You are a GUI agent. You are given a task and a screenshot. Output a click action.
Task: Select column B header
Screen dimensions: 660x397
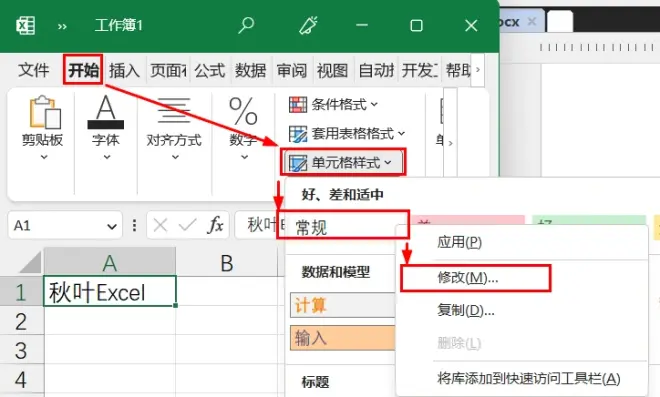pos(227,263)
